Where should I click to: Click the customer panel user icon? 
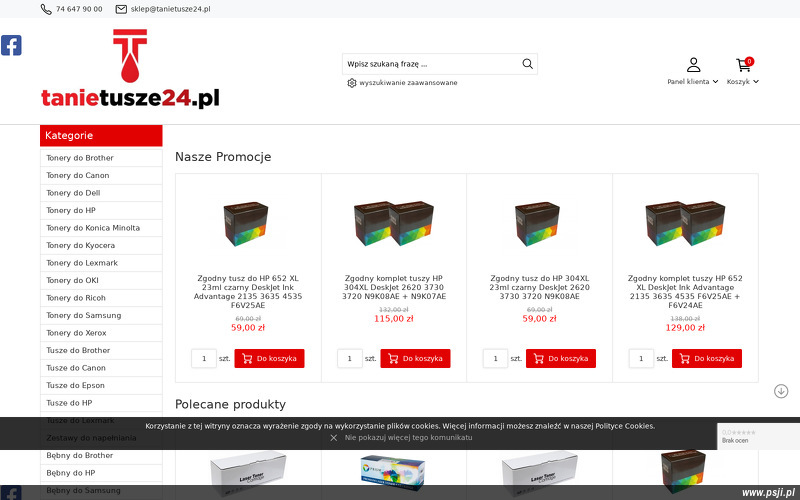(x=693, y=65)
